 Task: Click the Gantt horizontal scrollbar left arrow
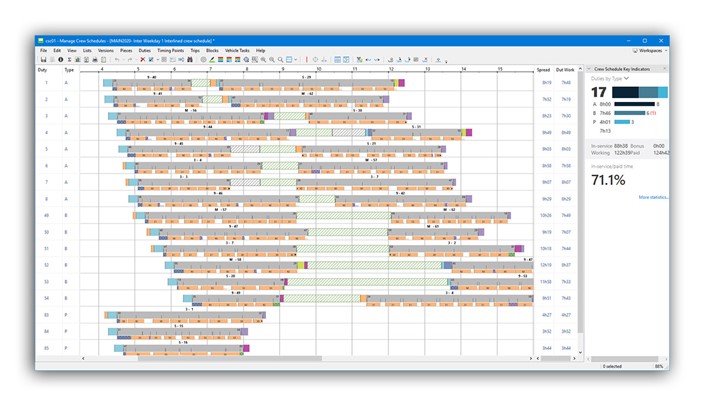tap(83, 358)
